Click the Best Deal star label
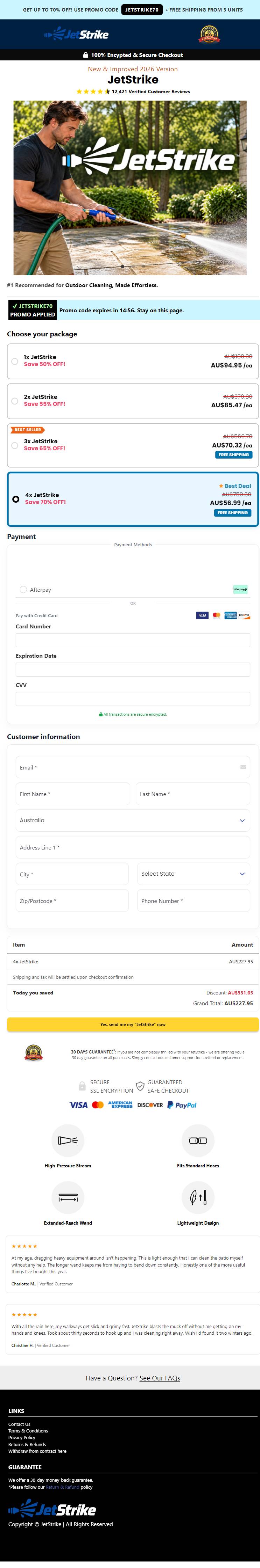 (235, 486)
